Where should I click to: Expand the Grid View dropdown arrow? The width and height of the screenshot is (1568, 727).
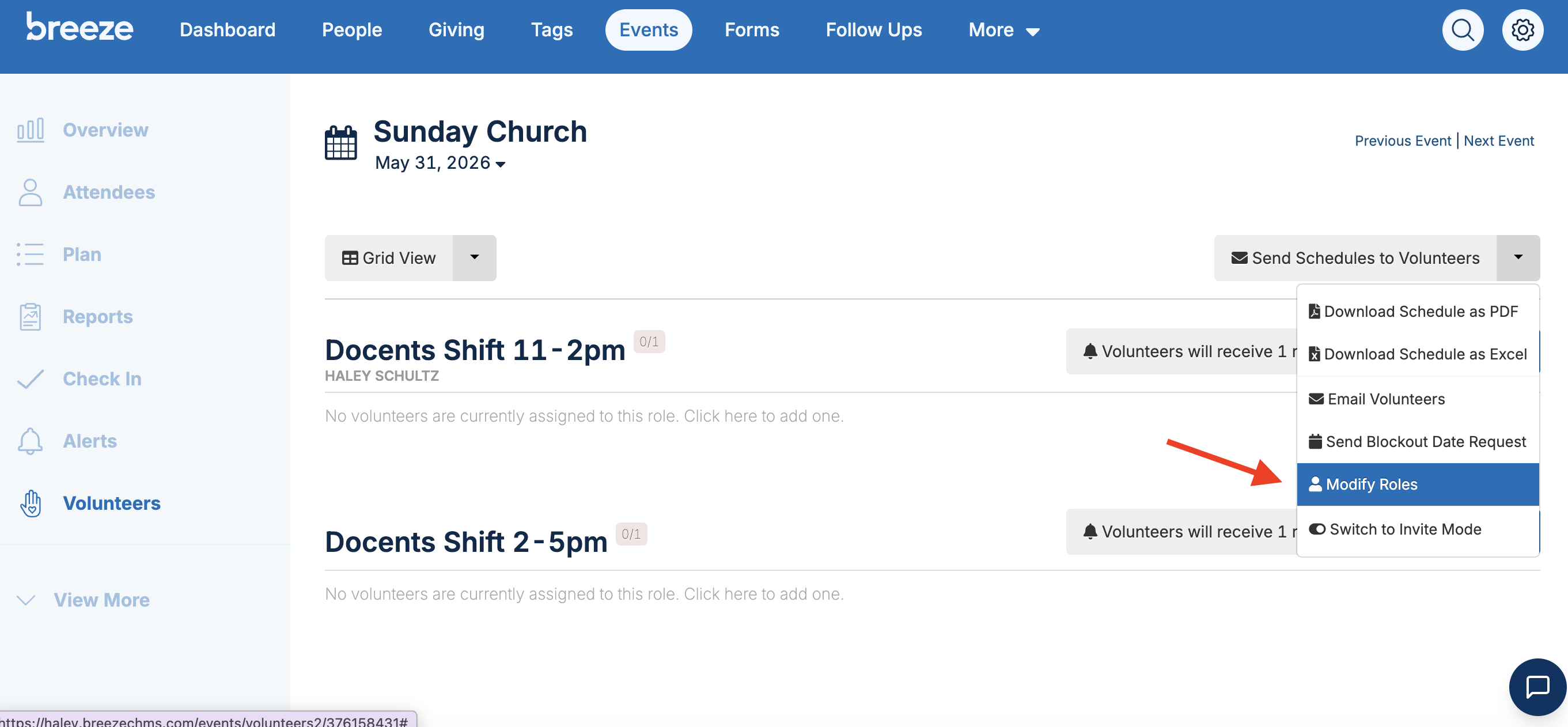coord(474,258)
